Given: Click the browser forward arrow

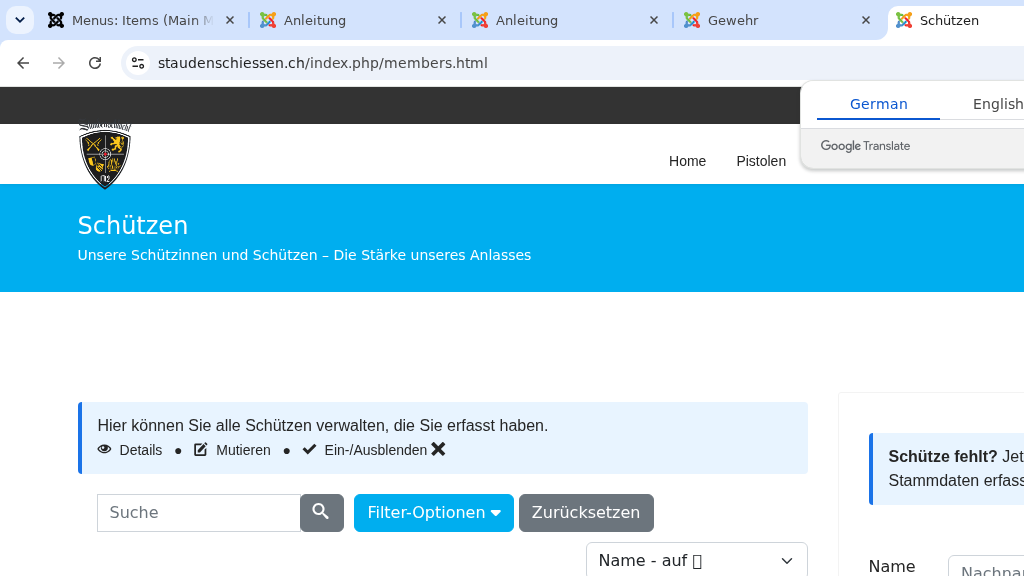Looking at the screenshot, I should [x=59, y=63].
